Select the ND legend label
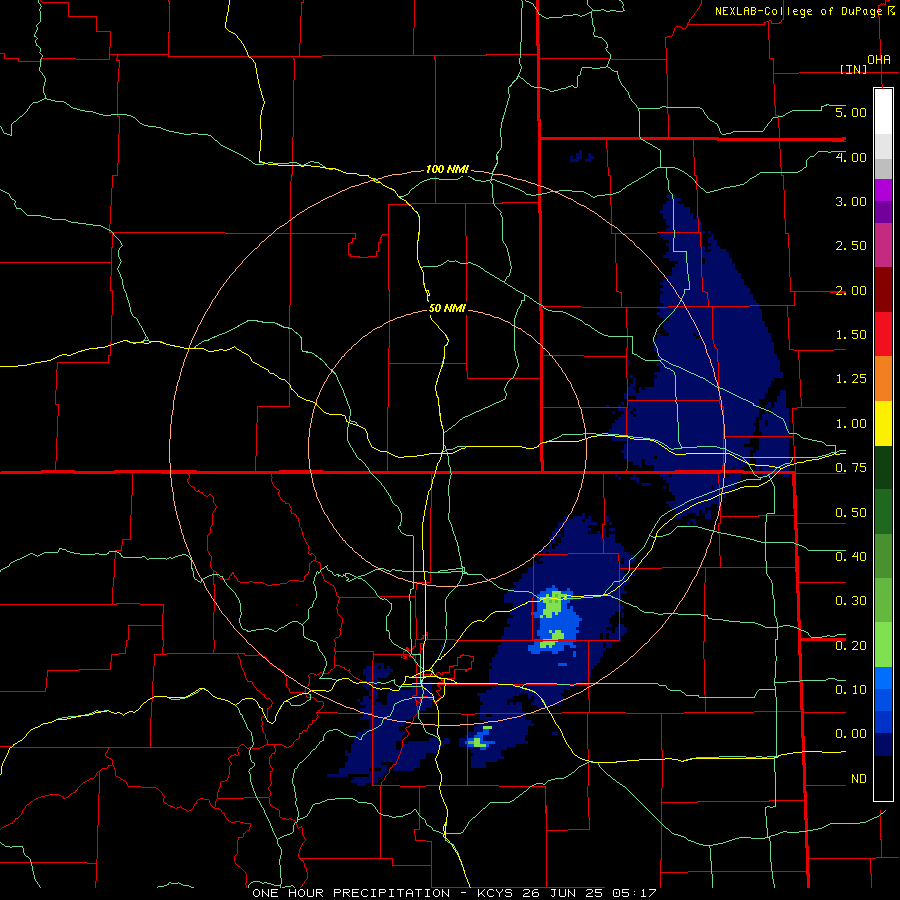The width and height of the screenshot is (900, 900). pos(859,779)
